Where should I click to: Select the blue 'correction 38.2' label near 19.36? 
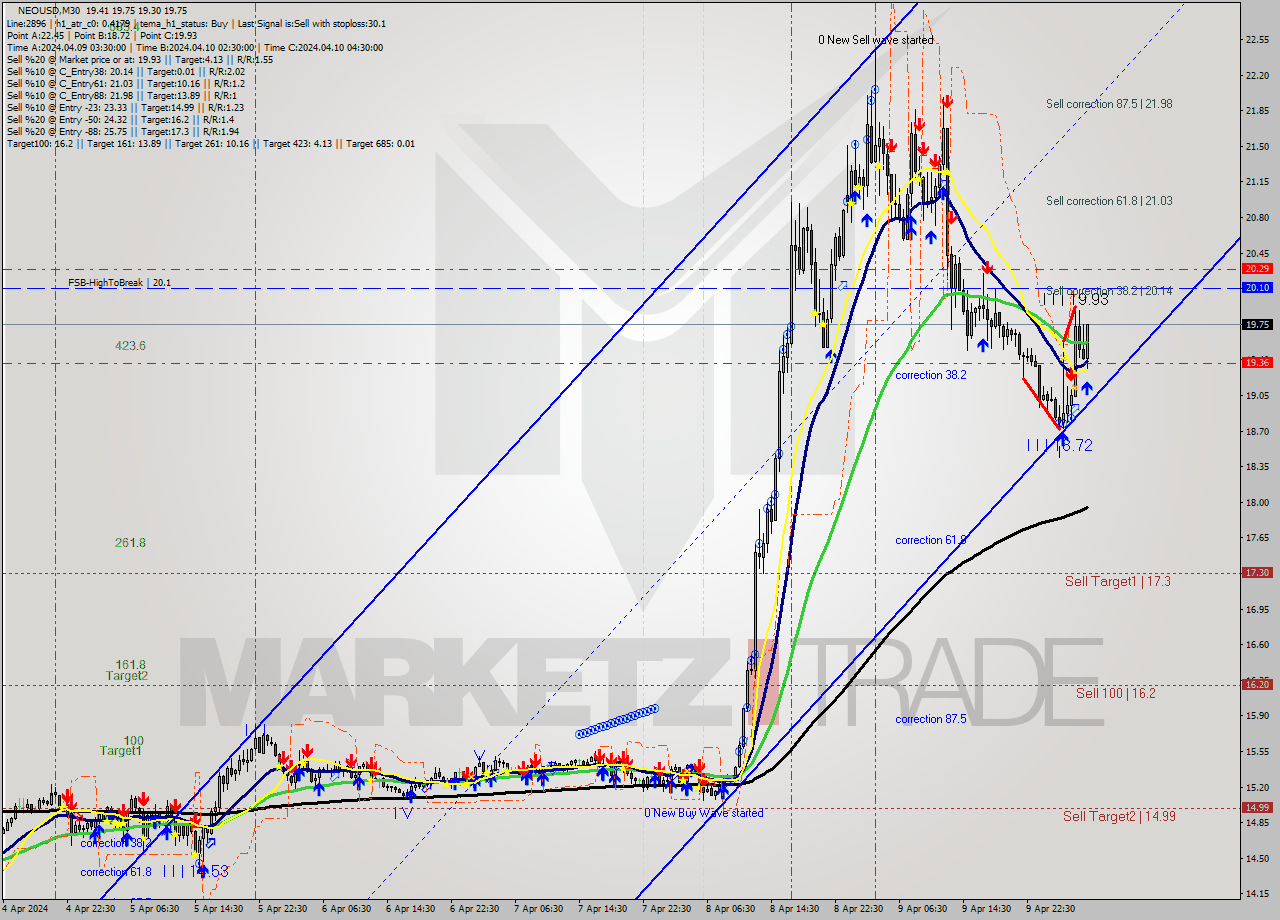pyautogui.click(x=931, y=375)
